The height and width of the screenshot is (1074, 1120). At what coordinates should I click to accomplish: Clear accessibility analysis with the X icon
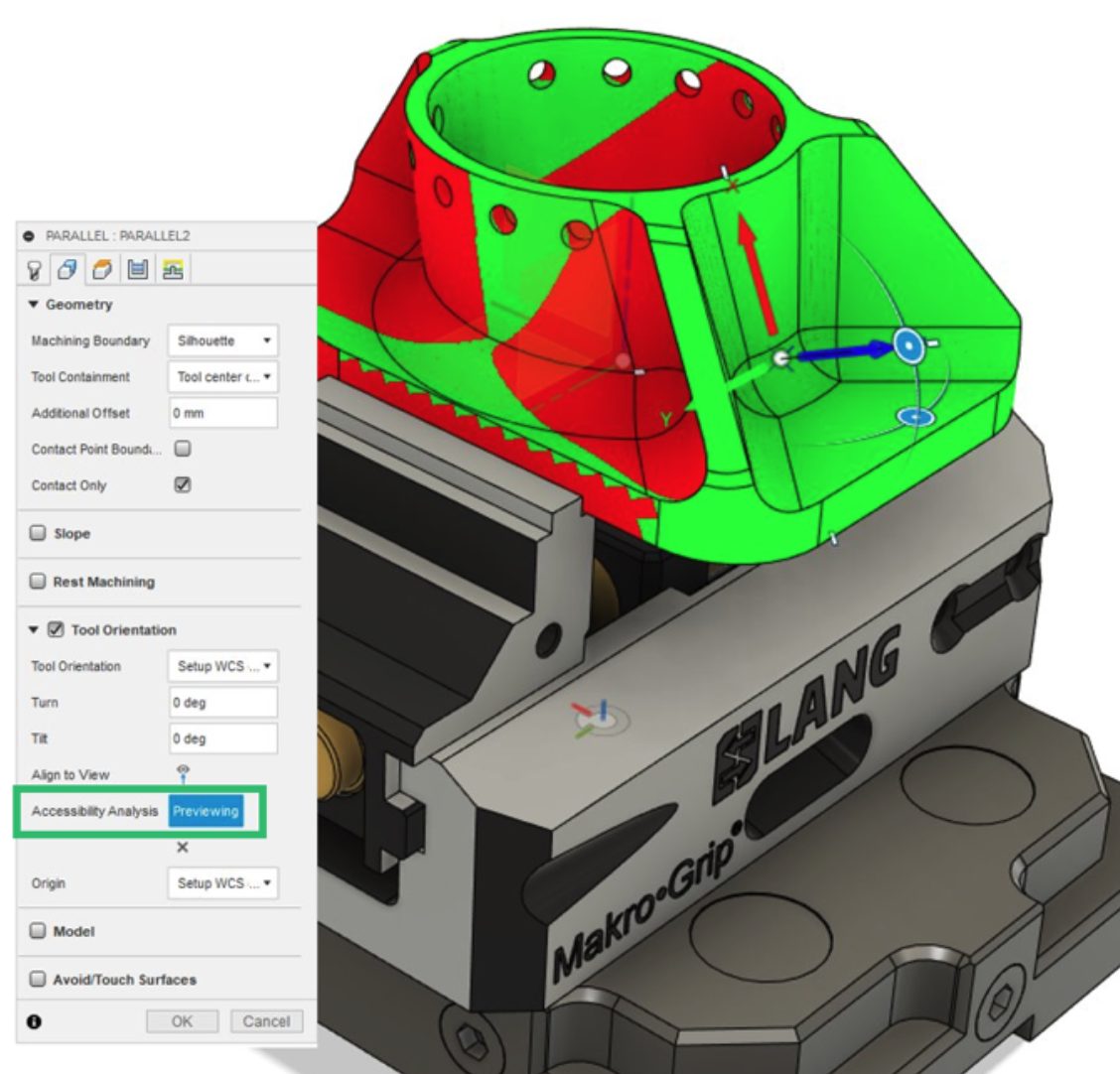(x=182, y=847)
